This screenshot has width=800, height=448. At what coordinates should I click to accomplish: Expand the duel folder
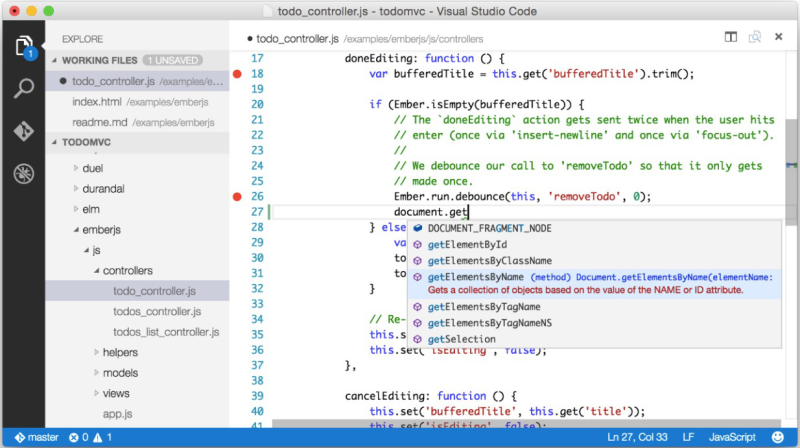(76, 168)
